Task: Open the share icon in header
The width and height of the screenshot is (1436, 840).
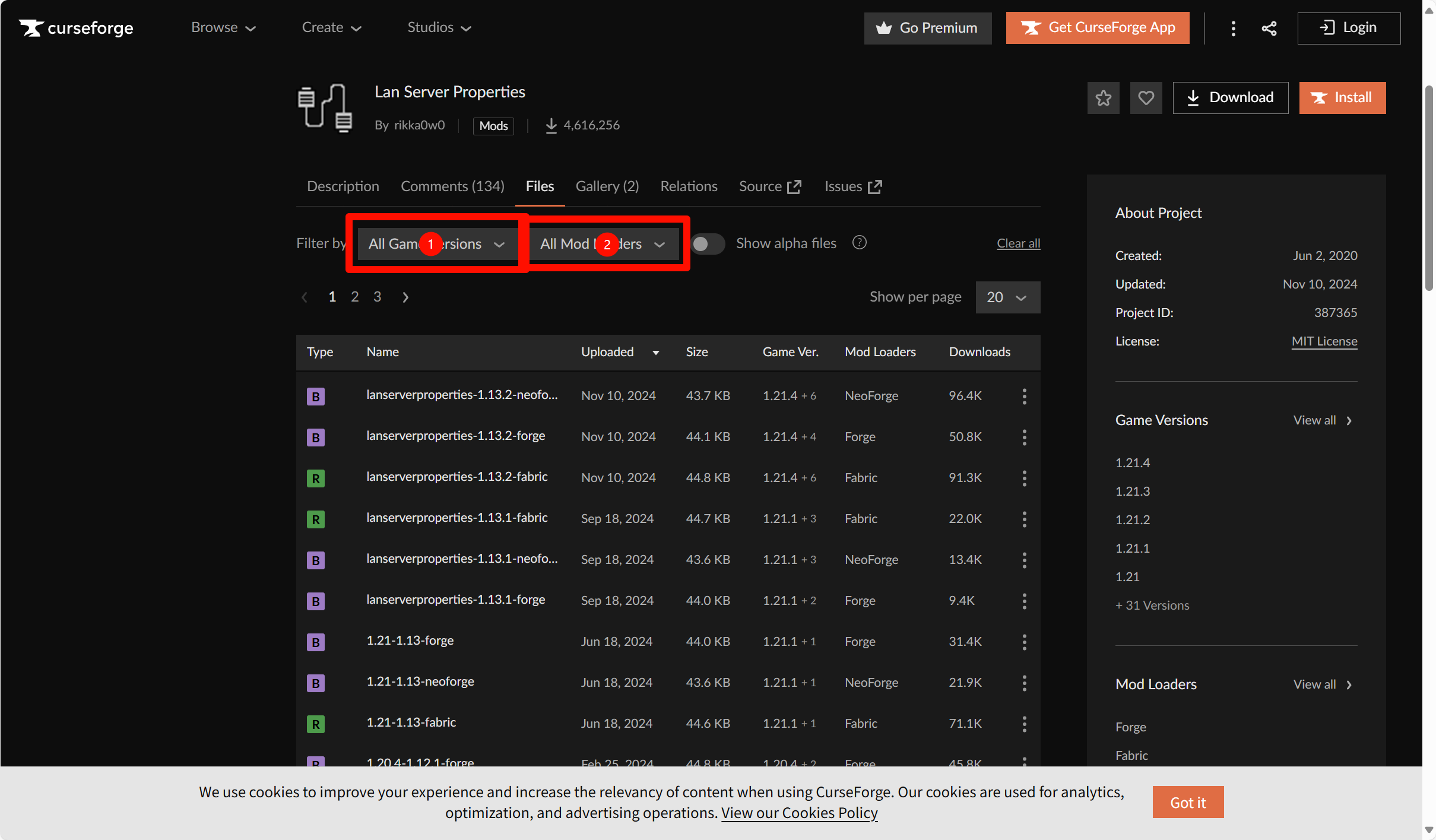Action: 1269,28
